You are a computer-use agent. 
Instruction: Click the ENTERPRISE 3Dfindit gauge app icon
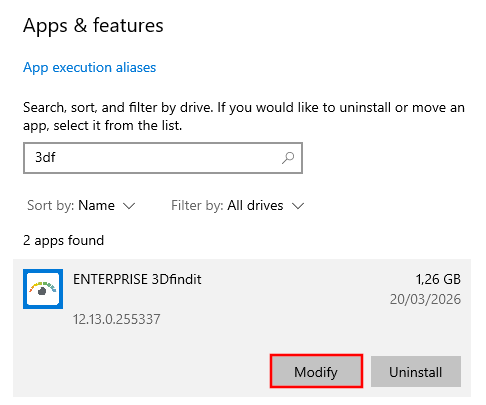[x=43, y=289]
